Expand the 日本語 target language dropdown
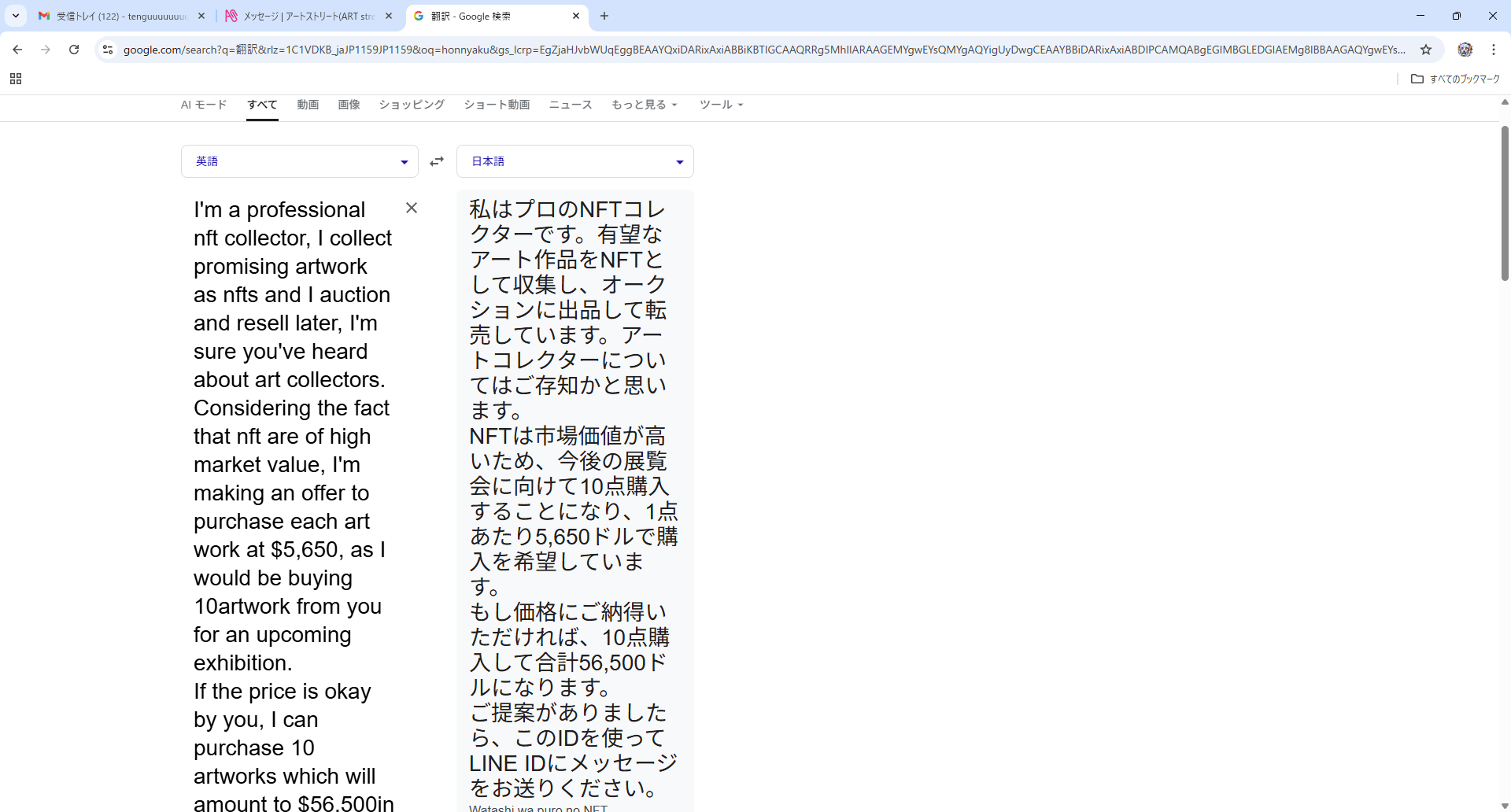This screenshot has height=812, width=1511. click(574, 161)
